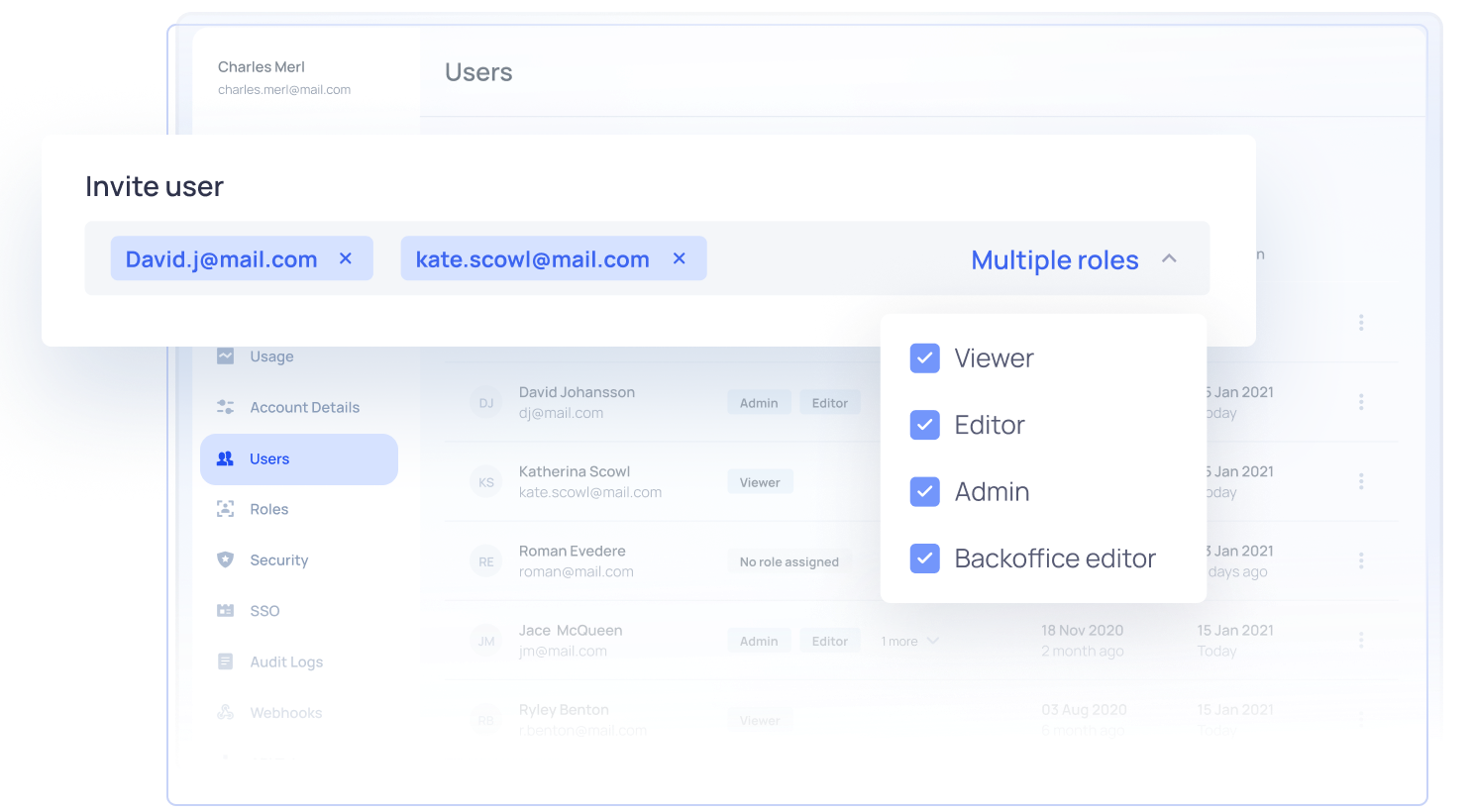Screen dimensions: 1474x812
Task: Uncheck the Editor role checkbox
Action: click(924, 425)
